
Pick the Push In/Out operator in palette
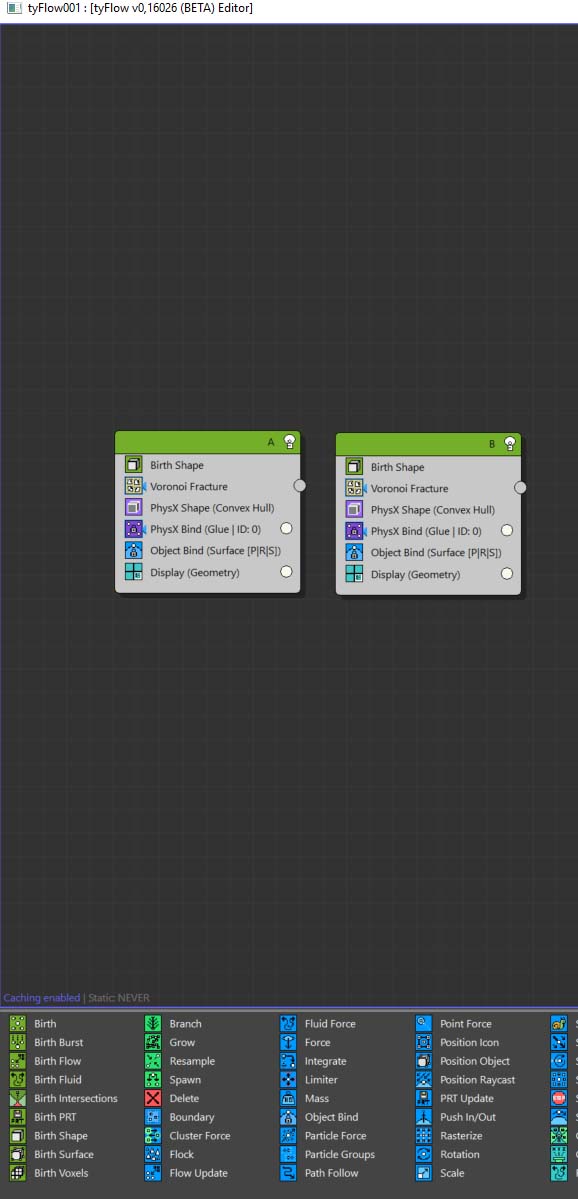(456, 1117)
